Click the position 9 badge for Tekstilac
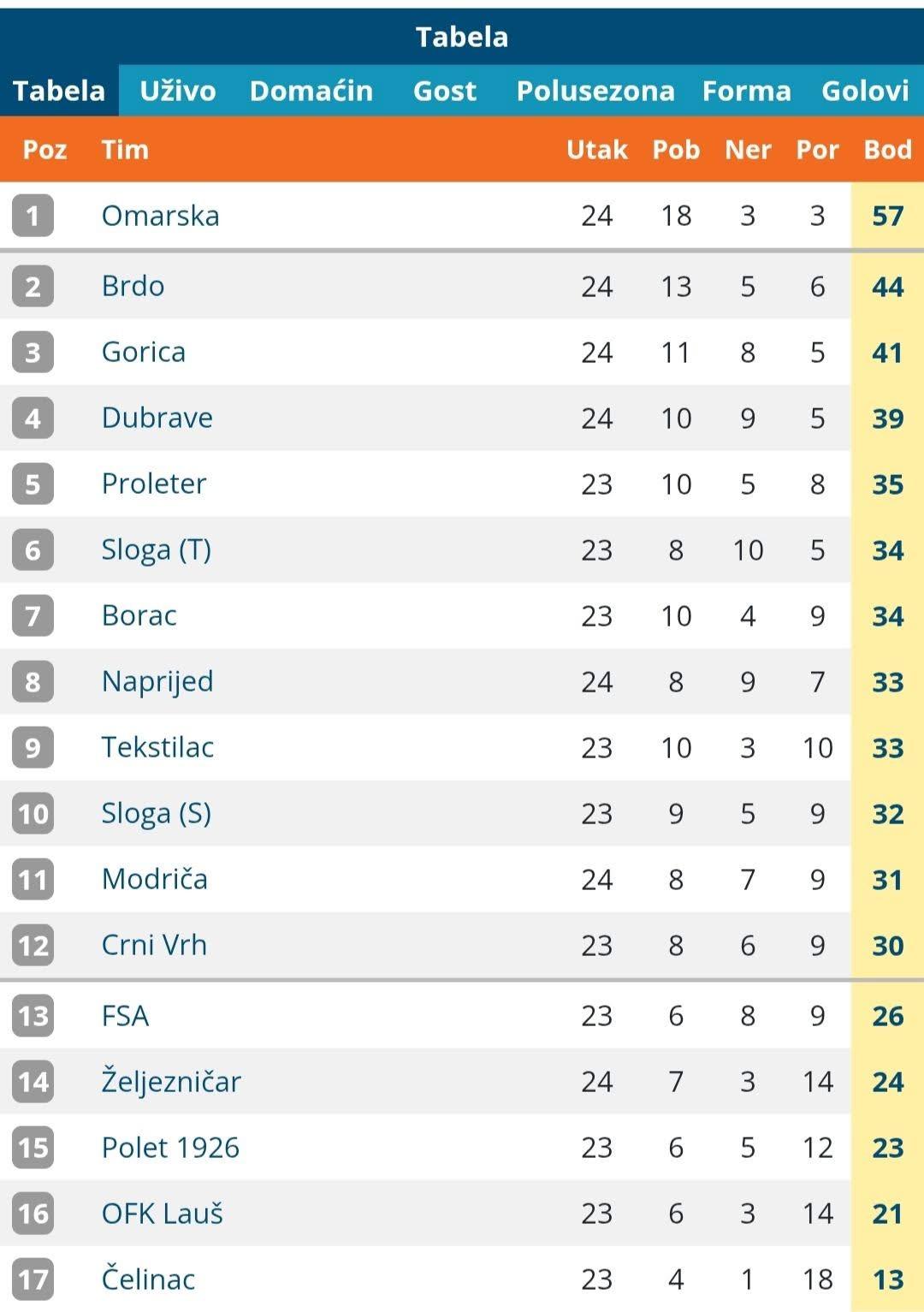Image resolution: width=924 pixels, height=1312 pixels. click(x=33, y=747)
